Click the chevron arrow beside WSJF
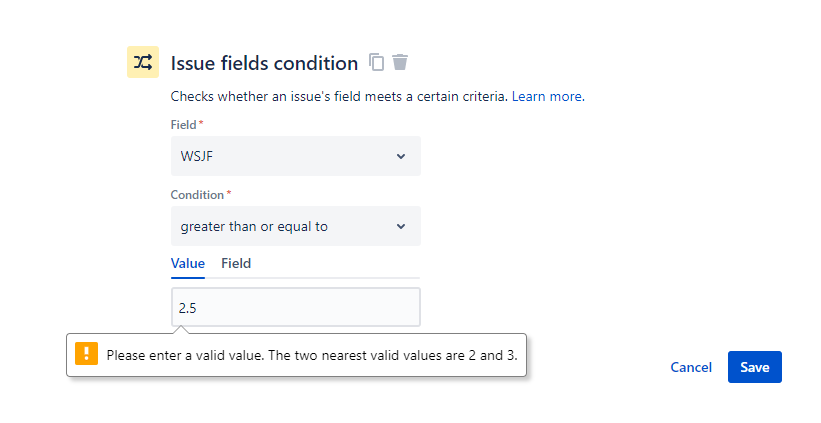The height and width of the screenshot is (423, 821). [401, 156]
